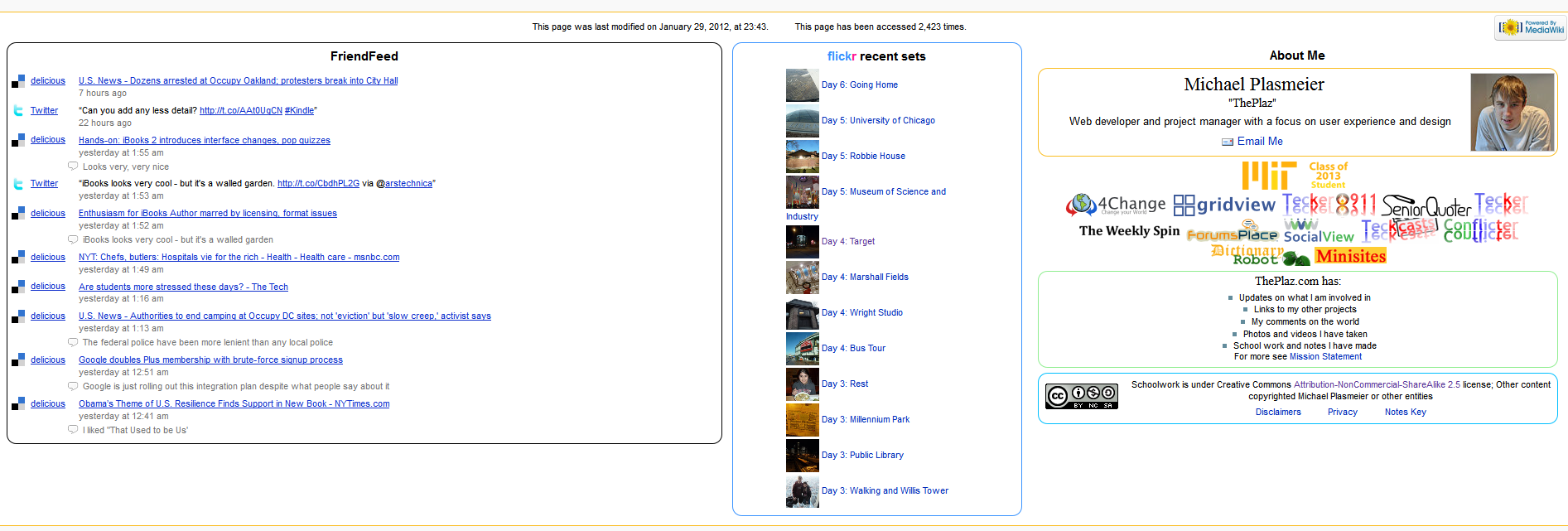Viewport: 1568px width, 531px height.
Task: Open the SeniorQuoter logo
Action: point(1426,205)
